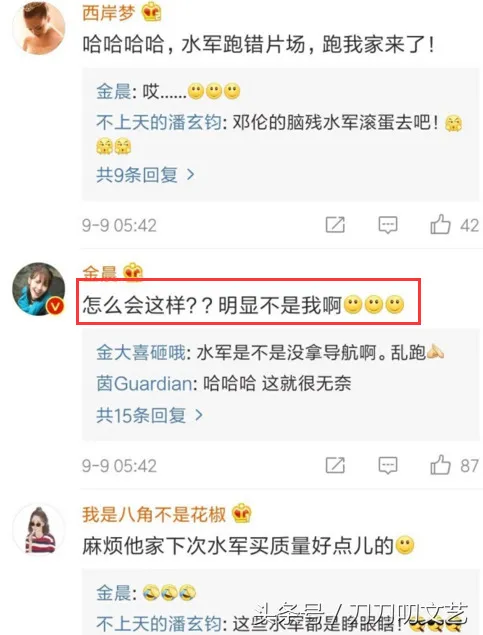
Task: Open username link 茵Guardian
Action: (x=144, y=383)
